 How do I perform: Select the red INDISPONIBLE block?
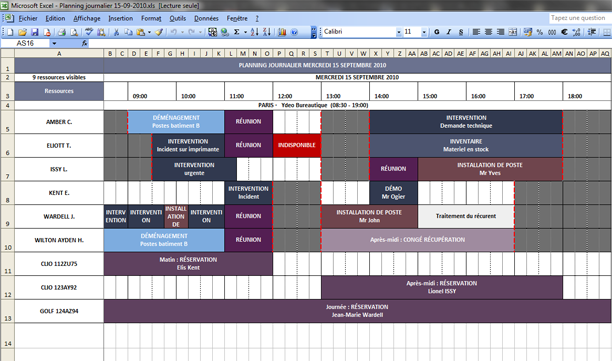coord(297,145)
